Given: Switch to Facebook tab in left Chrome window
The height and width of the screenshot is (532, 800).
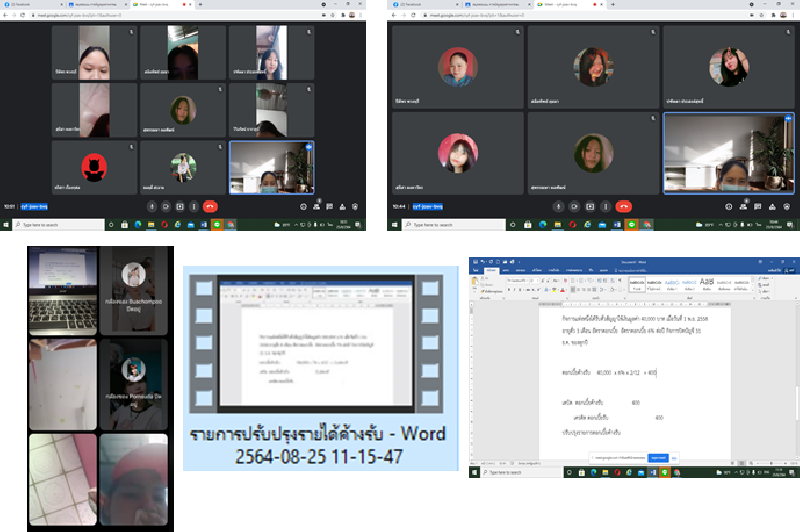Looking at the screenshot, I should [25, 4].
